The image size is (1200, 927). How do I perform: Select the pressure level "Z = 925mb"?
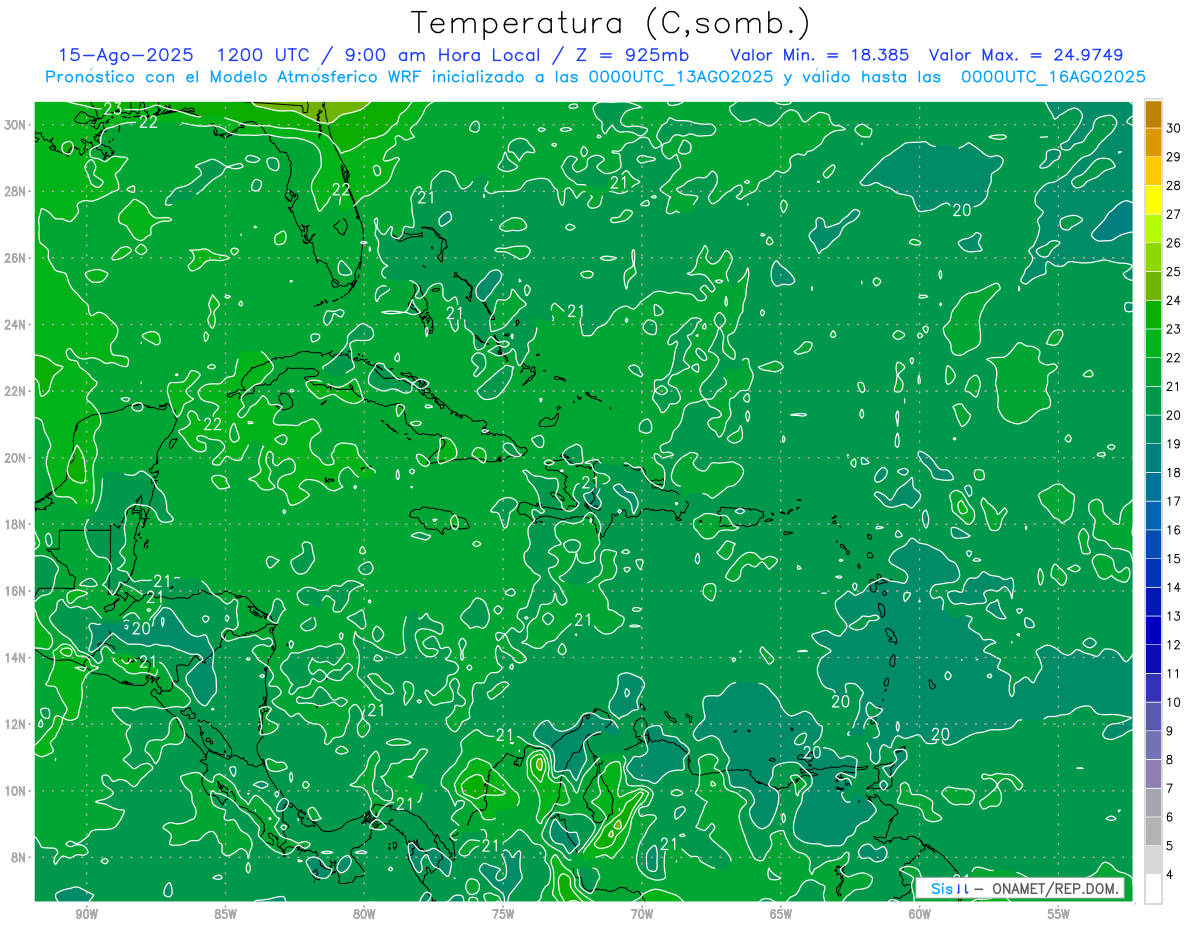coord(632,55)
